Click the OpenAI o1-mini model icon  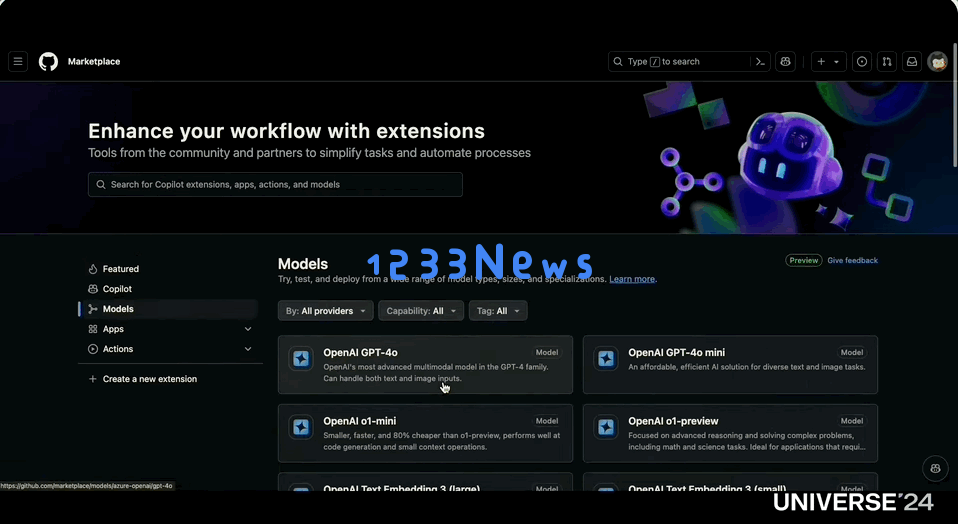pyautogui.click(x=301, y=427)
